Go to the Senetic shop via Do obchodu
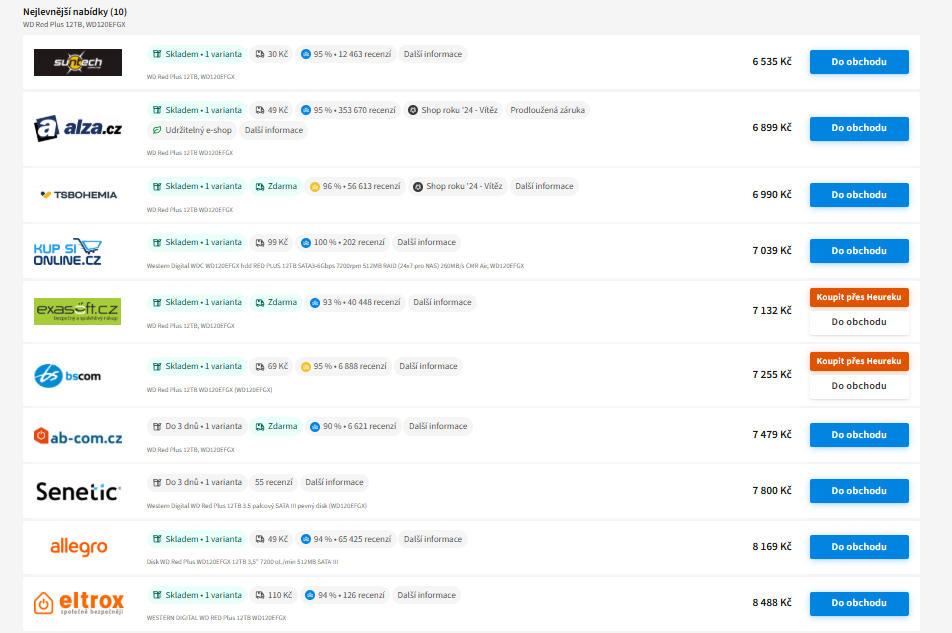Image resolution: width=952 pixels, height=633 pixels. point(858,491)
